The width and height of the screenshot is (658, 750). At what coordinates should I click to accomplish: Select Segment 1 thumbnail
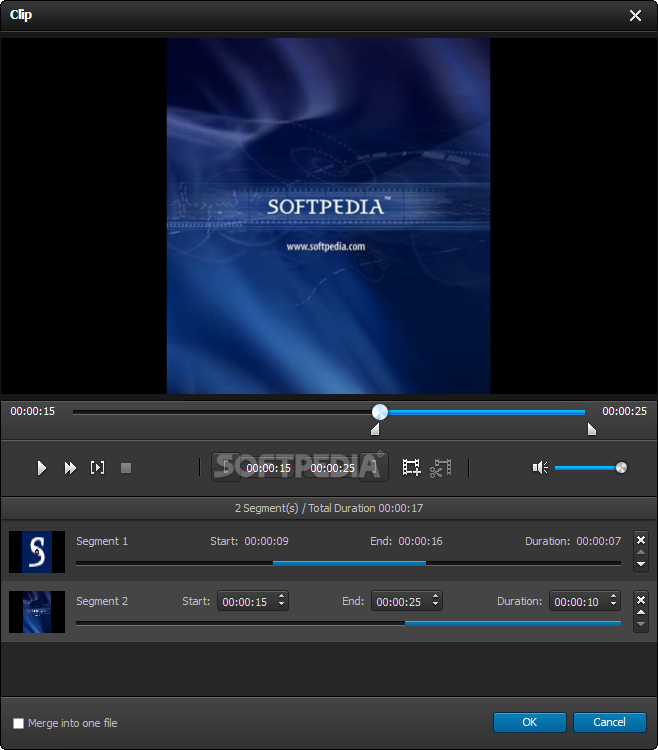pos(37,552)
